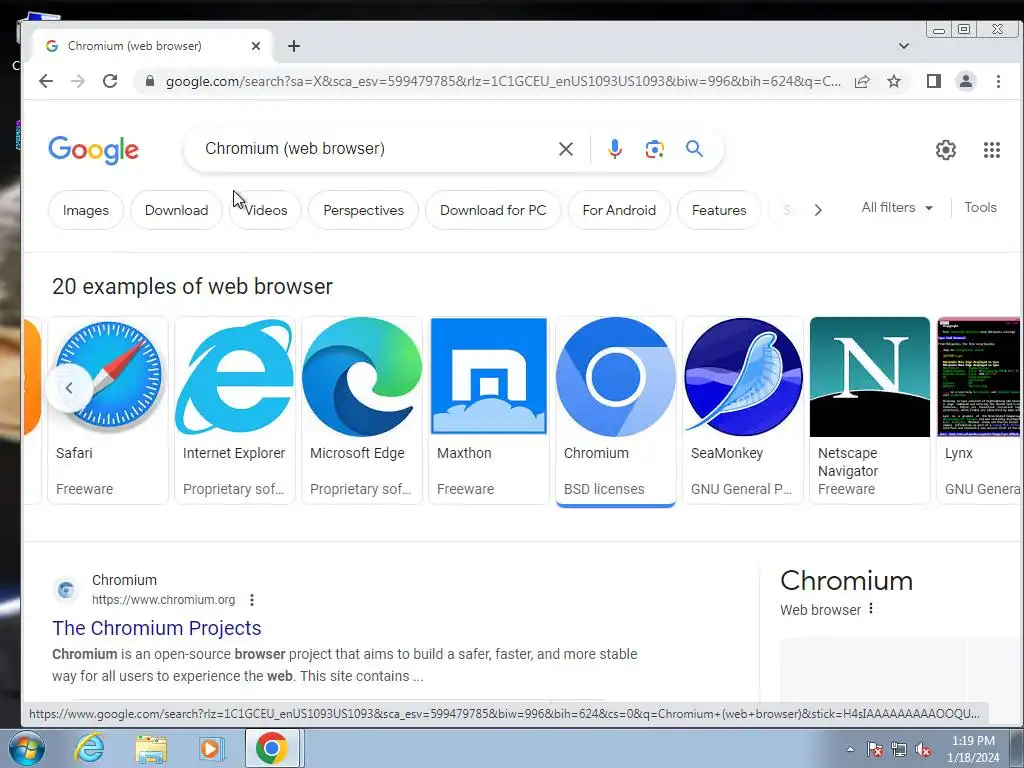Select the Internet Explorer card

tap(234, 410)
